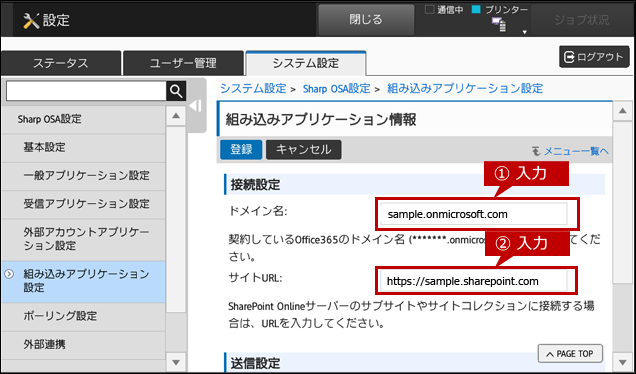Image resolution: width=636 pixels, height=374 pixels.
Task: Click arrow icon beside 組み込みアプリケーション設定 in sidebar
Action: coord(9,275)
